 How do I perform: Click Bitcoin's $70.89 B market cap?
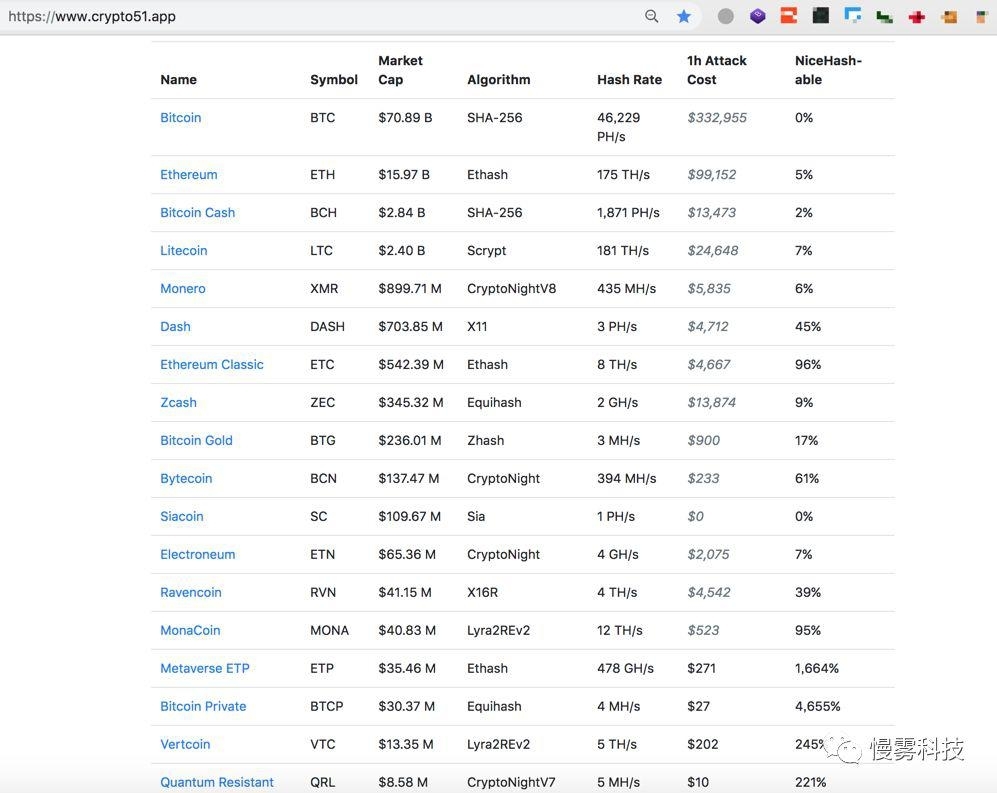405,118
